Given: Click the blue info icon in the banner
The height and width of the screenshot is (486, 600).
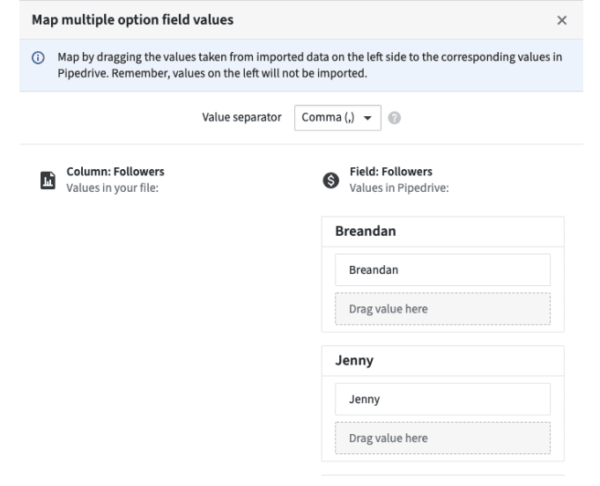Looking at the screenshot, I should 38,58.
